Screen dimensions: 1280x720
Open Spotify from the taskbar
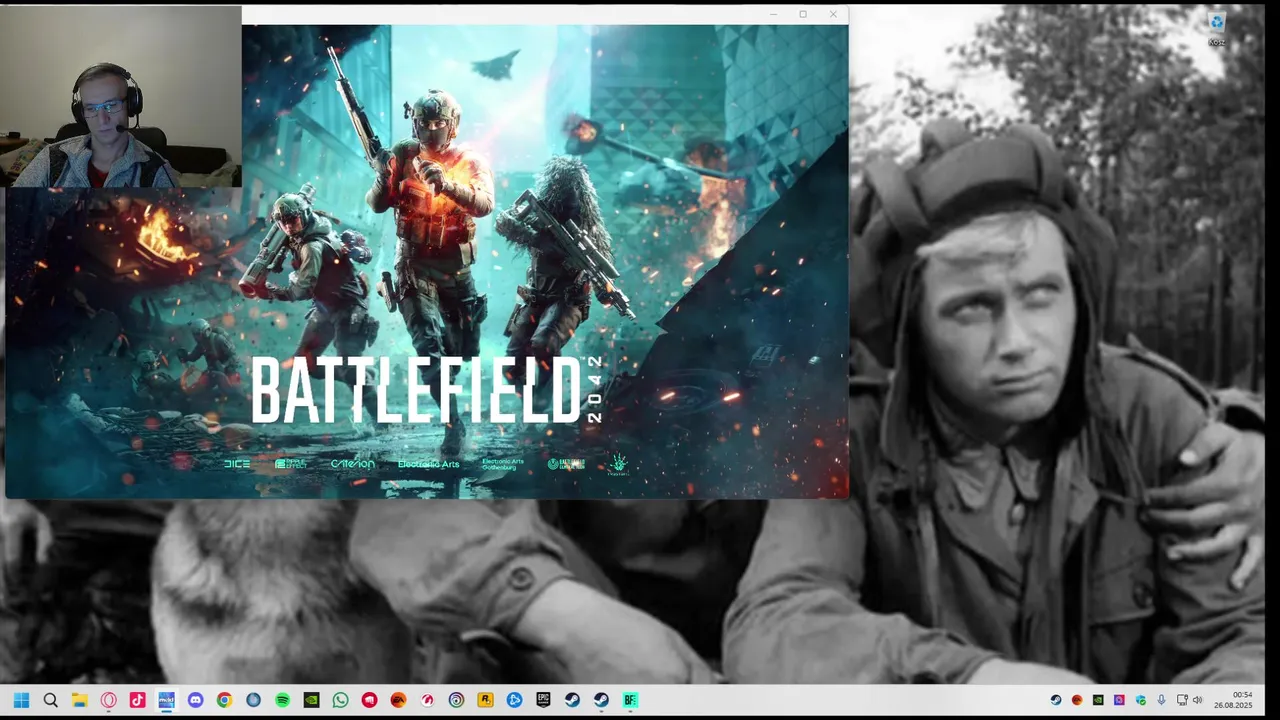coord(282,700)
